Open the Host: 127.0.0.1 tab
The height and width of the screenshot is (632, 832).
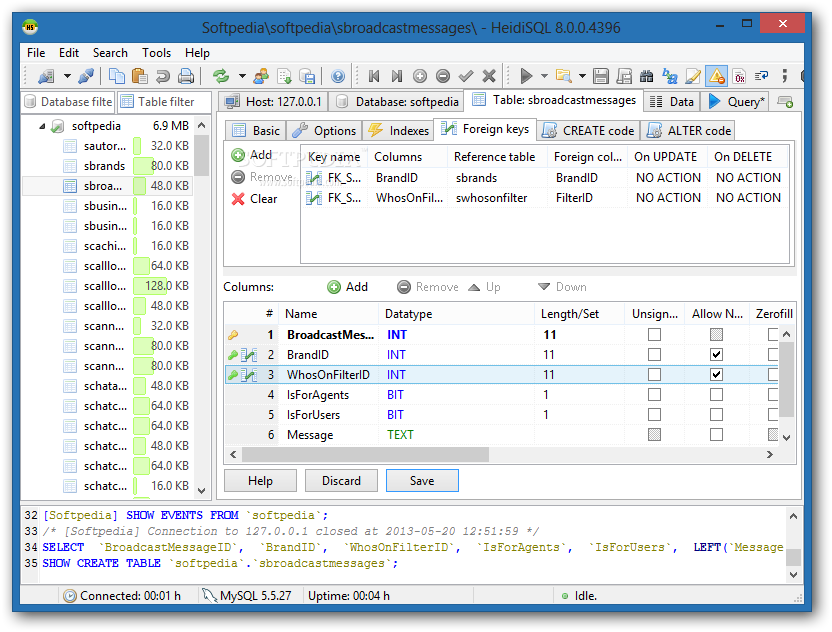(x=274, y=102)
